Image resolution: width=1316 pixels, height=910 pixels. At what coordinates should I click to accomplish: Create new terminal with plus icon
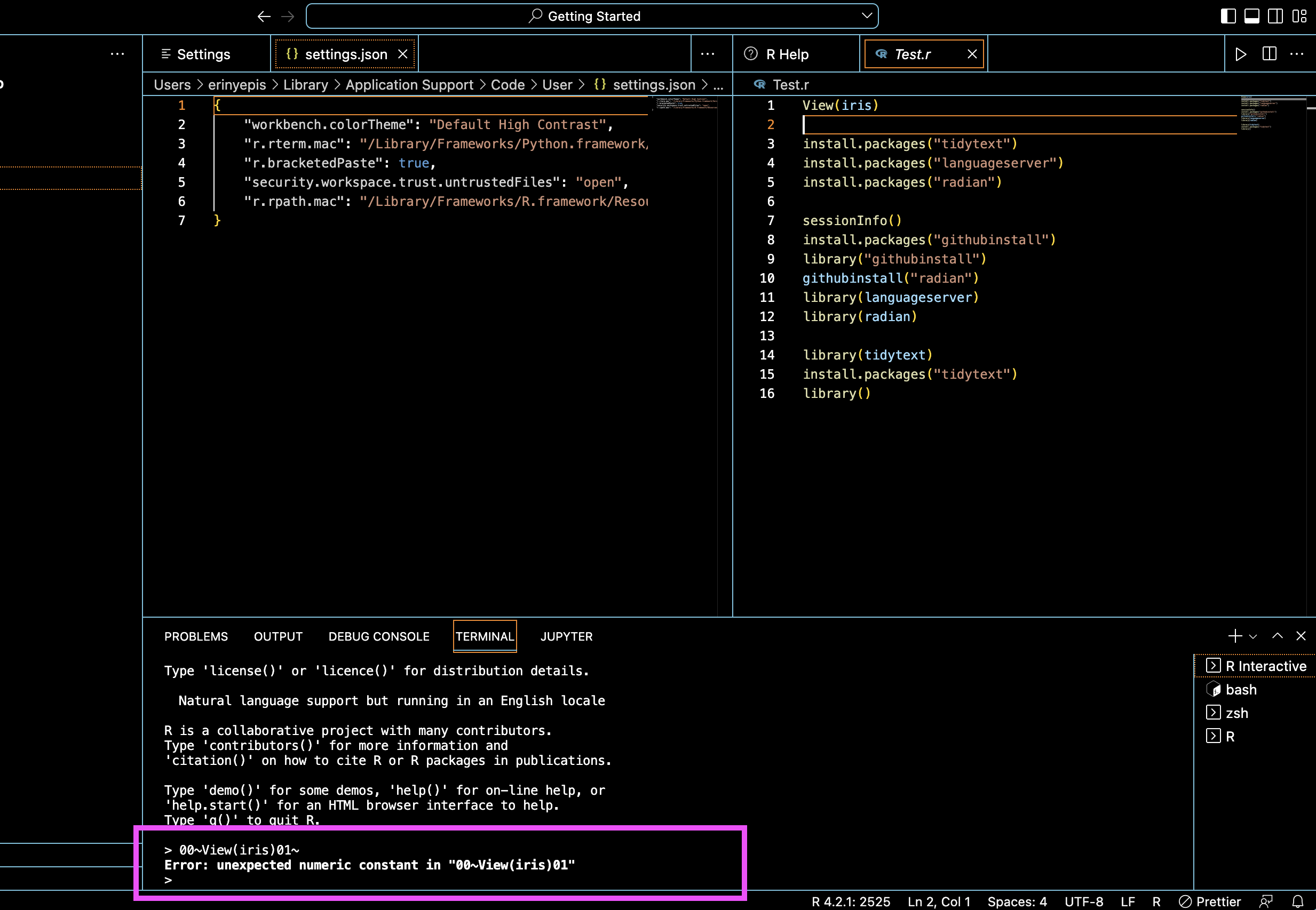[x=1234, y=636]
